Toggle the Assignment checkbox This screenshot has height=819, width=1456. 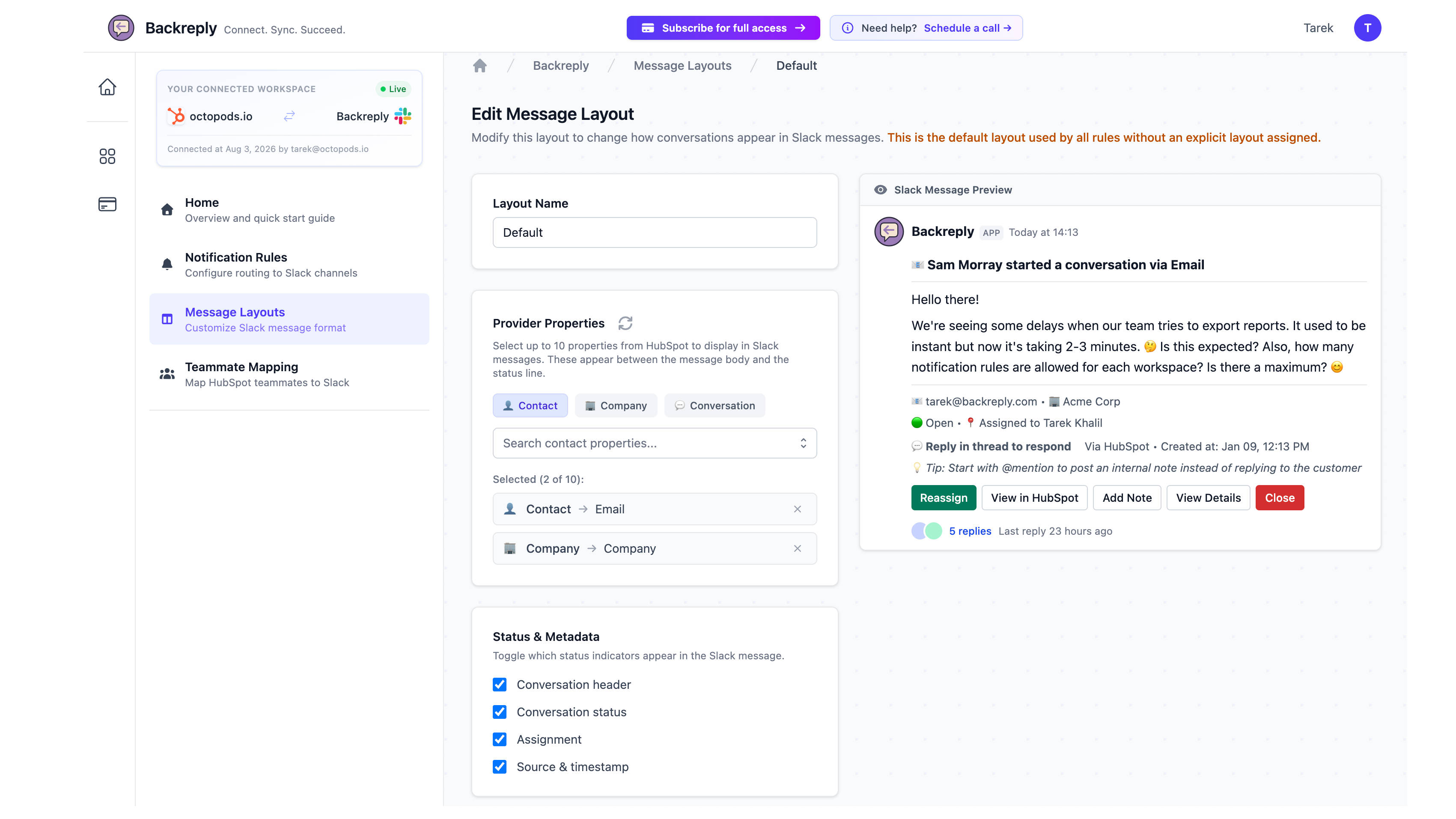pyautogui.click(x=500, y=740)
